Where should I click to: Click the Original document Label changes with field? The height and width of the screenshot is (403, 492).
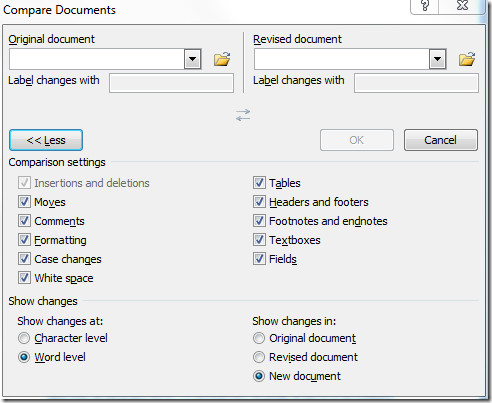[x=171, y=83]
